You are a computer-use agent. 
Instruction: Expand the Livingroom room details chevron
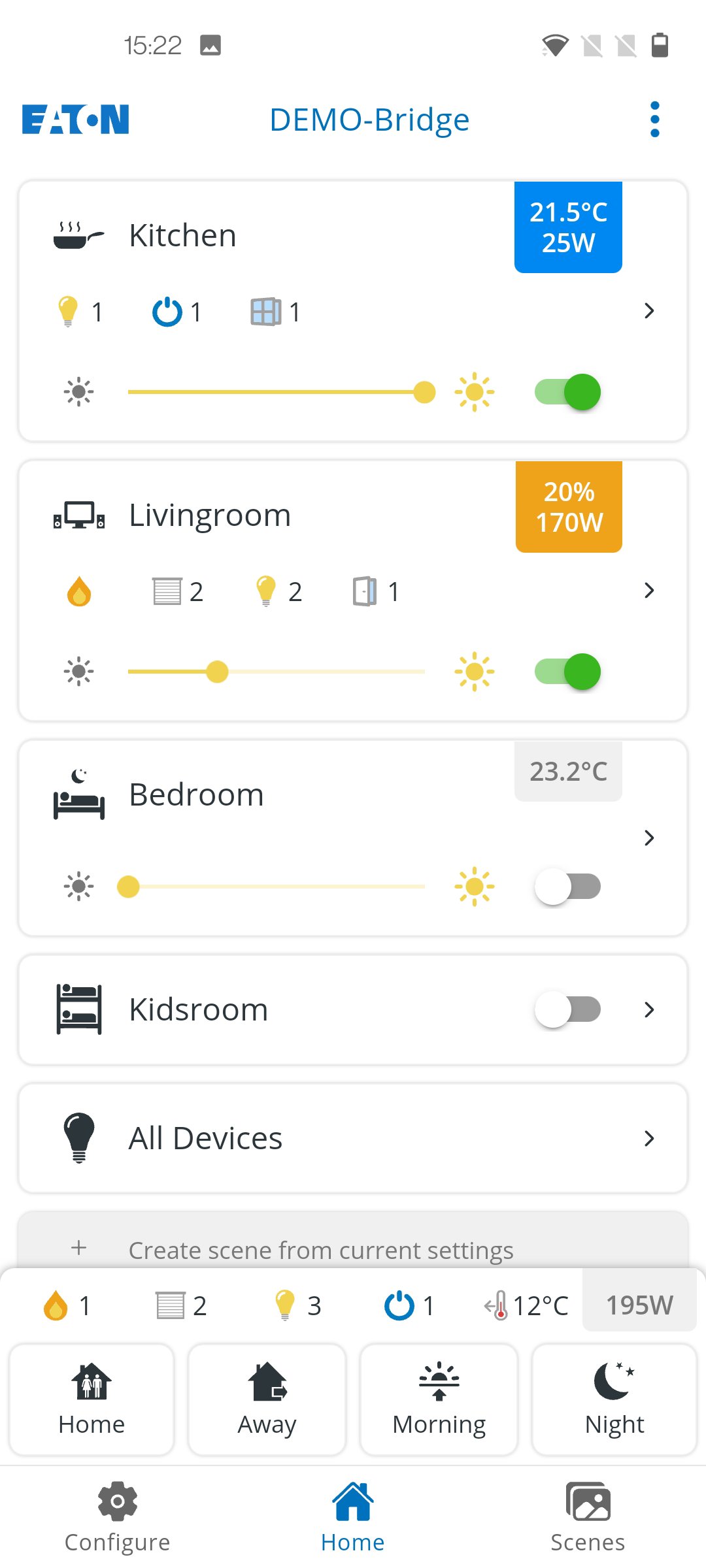coord(649,591)
